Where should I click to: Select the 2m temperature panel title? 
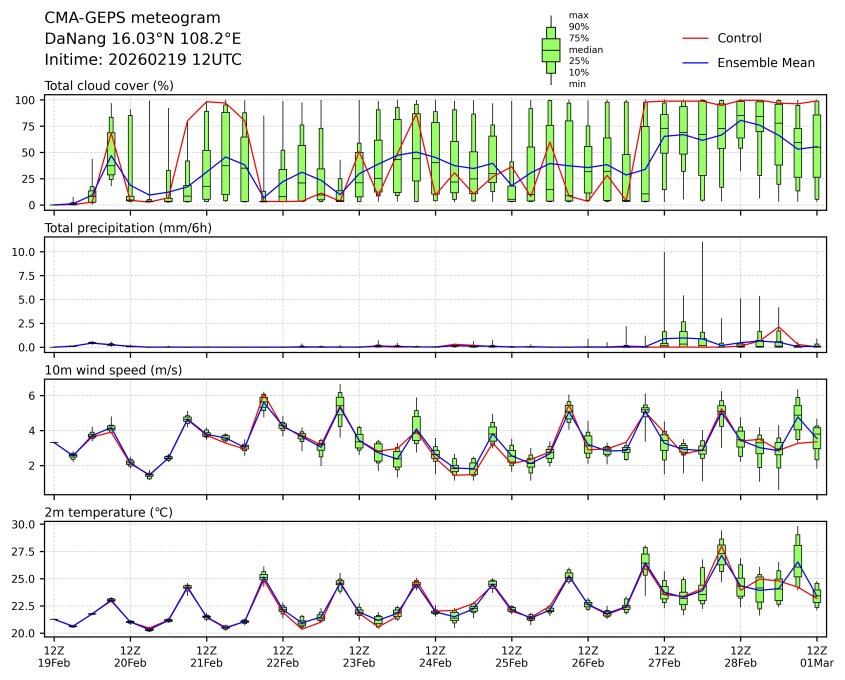point(108,513)
